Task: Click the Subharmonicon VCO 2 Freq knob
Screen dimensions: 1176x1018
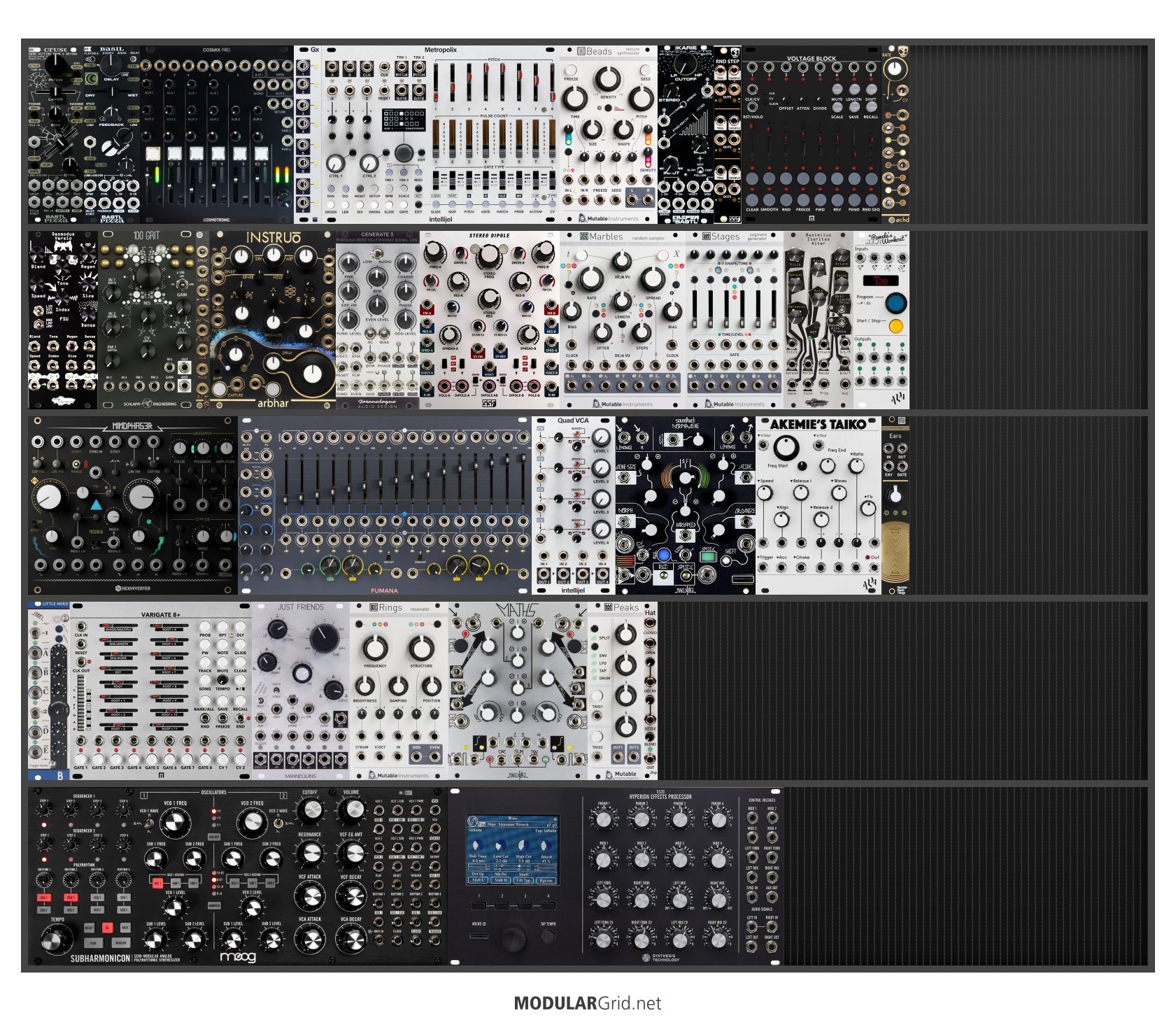Action: click(252, 823)
